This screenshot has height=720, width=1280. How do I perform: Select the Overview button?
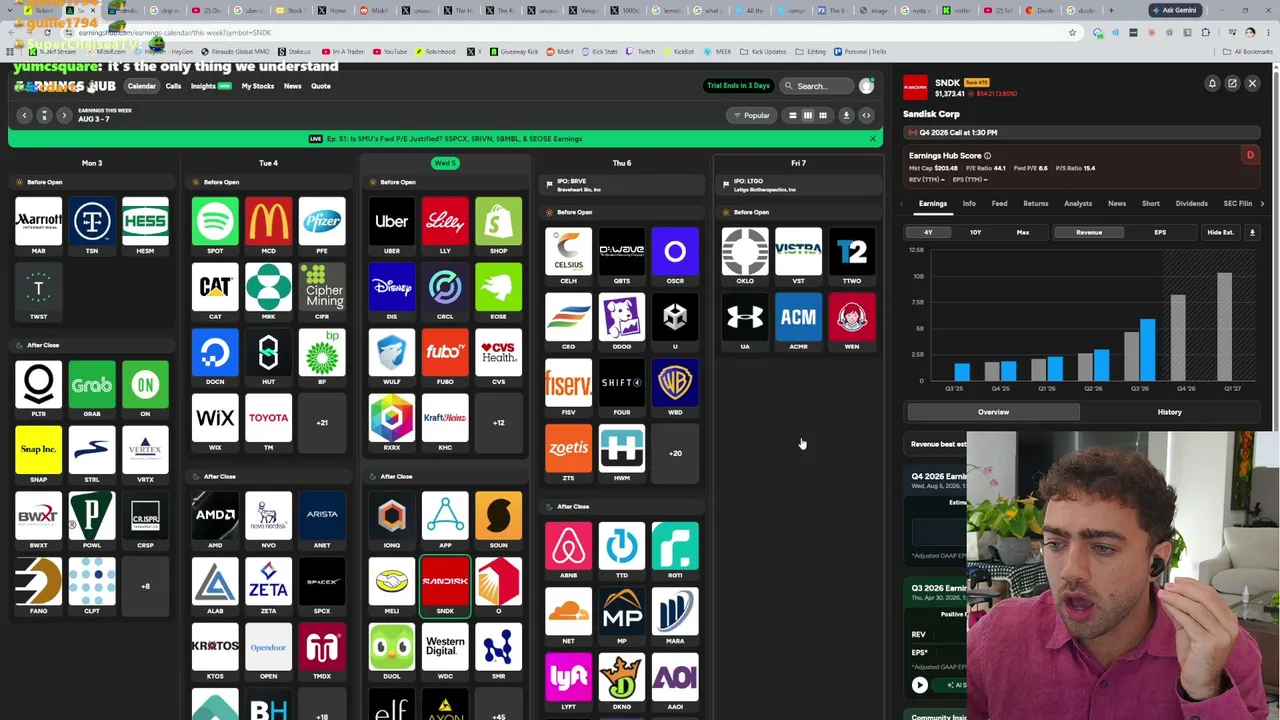click(x=994, y=412)
